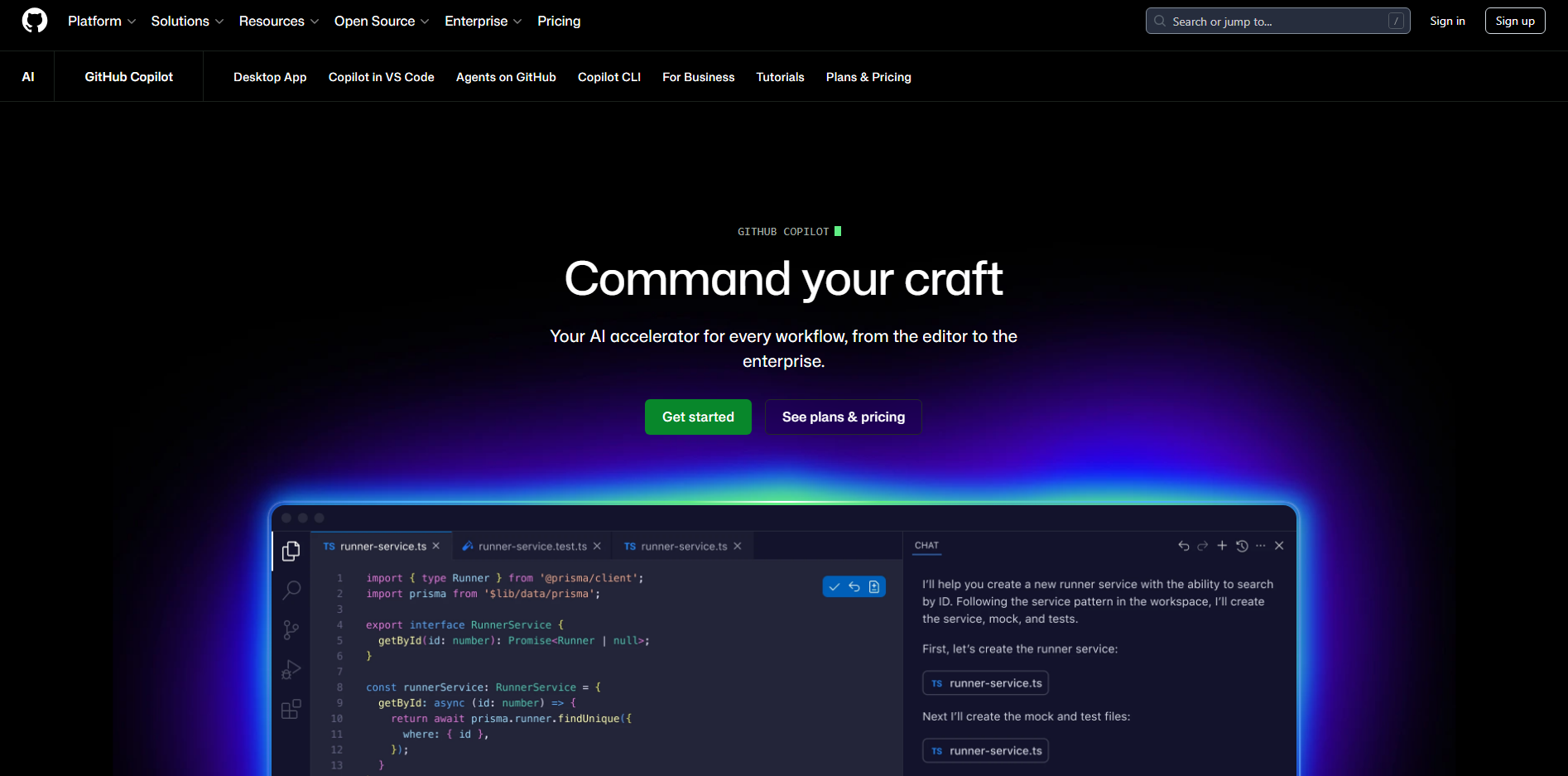Click the slash shortcut key icon in search
Screen dimensions: 1568x776
click(1396, 21)
